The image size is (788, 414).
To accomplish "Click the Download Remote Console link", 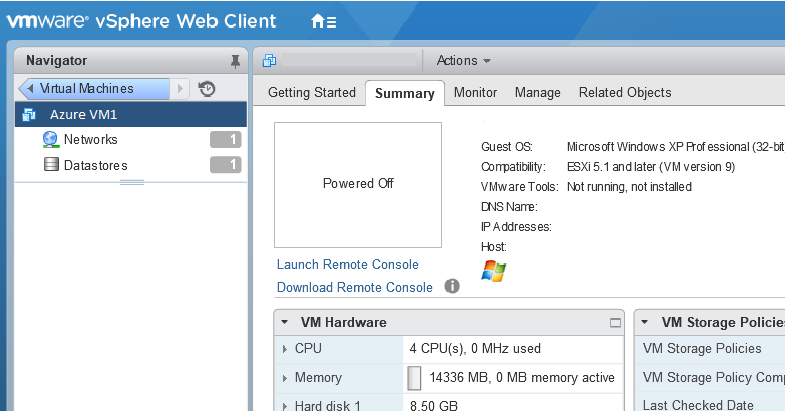I will [x=355, y=287].
